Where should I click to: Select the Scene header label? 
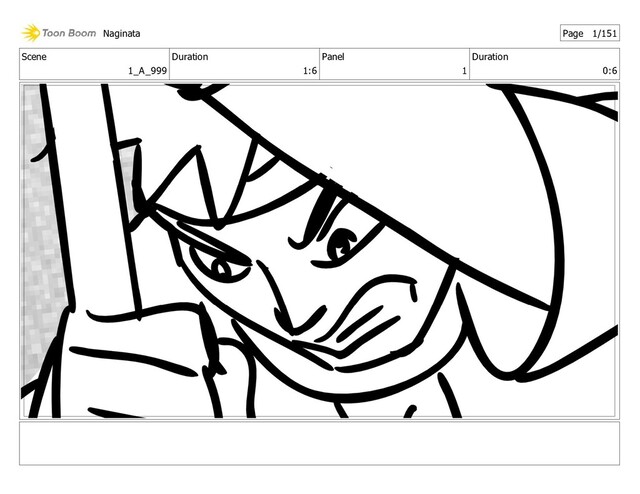[34, 57]
